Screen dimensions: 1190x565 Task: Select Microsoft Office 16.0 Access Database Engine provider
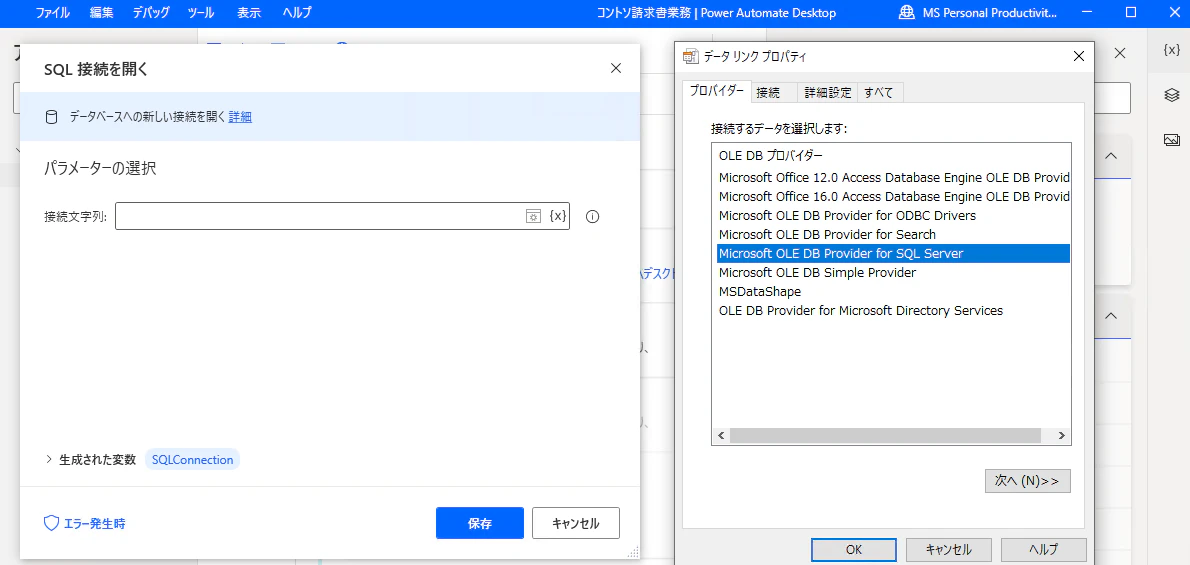click(893, 197)
